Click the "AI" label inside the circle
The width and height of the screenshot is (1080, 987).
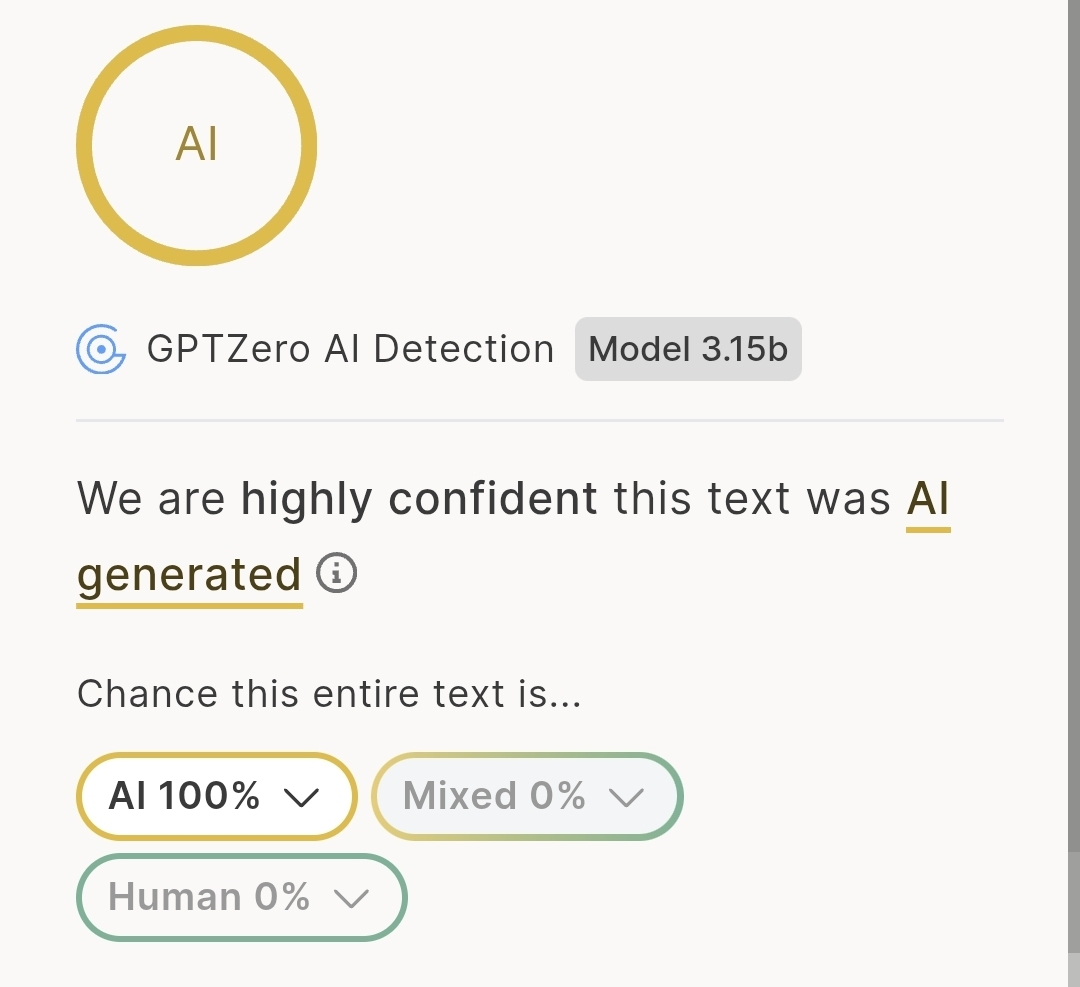pos(196,146)
